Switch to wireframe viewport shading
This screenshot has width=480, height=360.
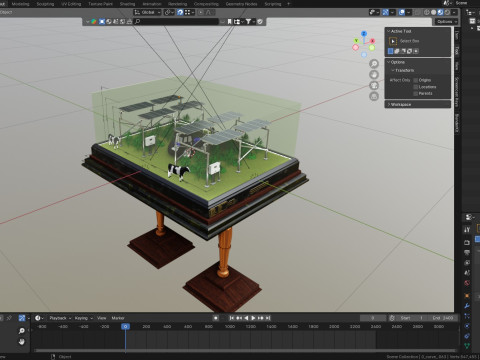pos(427,12)
